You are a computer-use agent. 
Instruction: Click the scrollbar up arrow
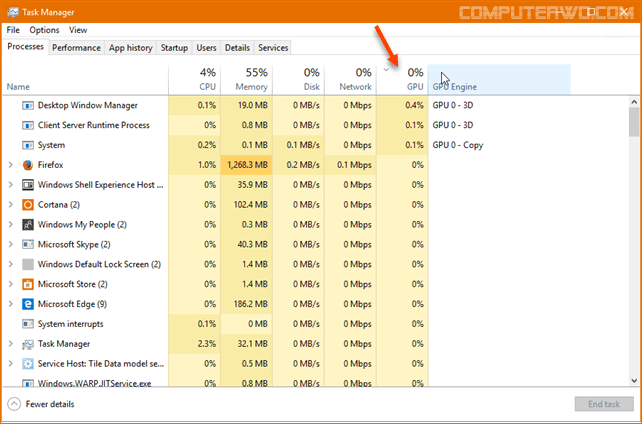[634, 102]
